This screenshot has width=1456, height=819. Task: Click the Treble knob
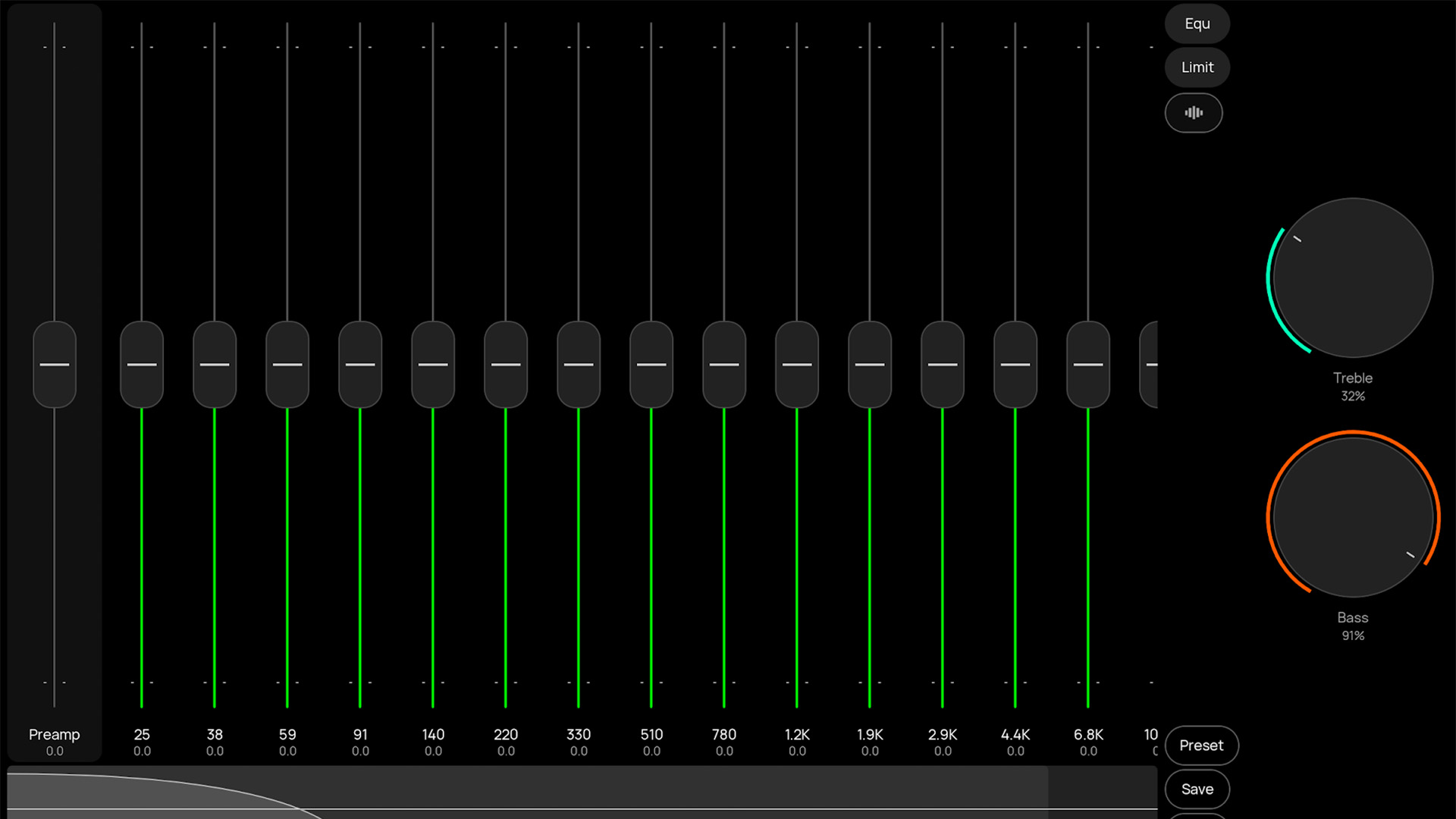(1353, 278)
